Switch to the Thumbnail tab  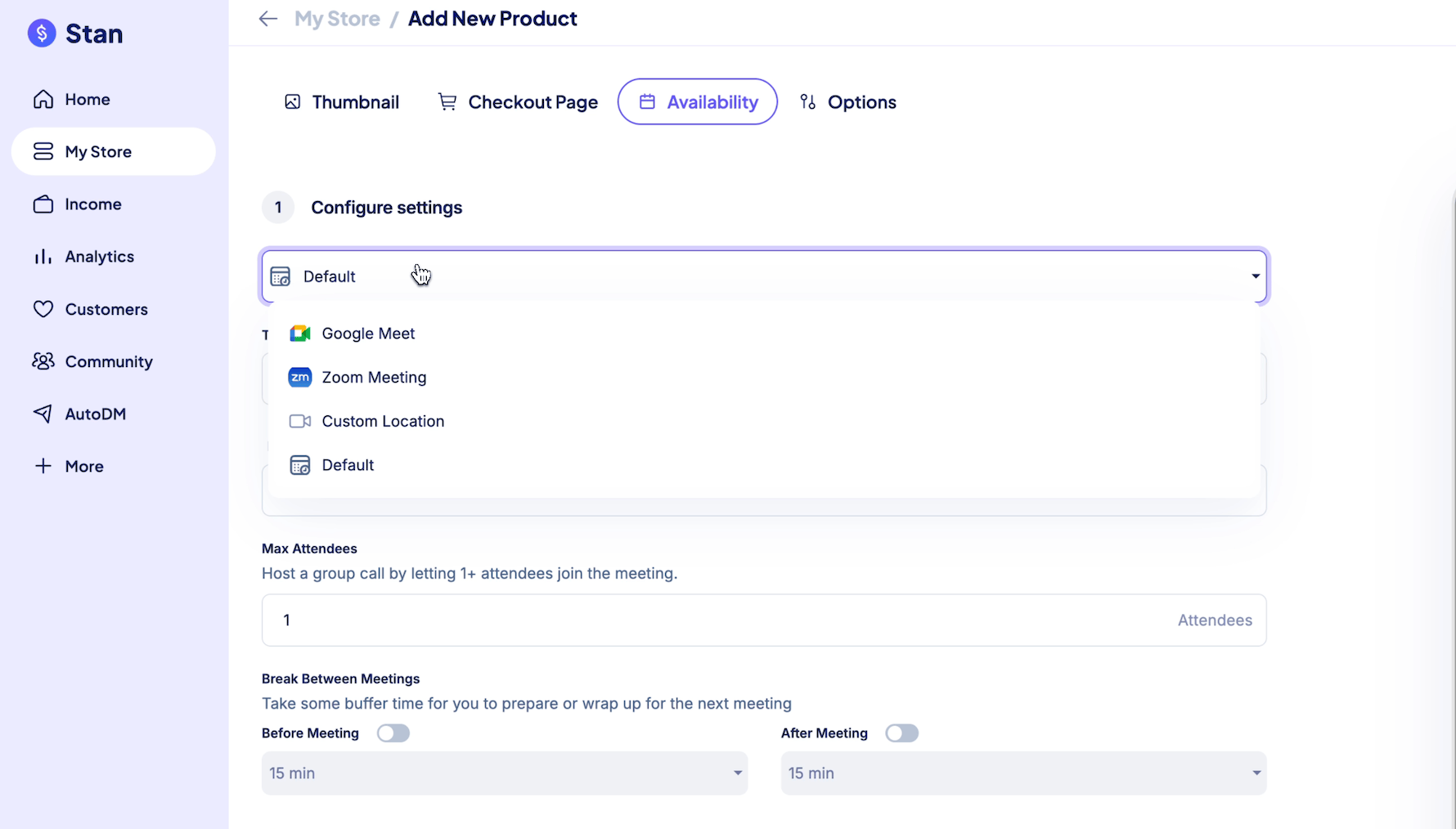tap(342, 102)
